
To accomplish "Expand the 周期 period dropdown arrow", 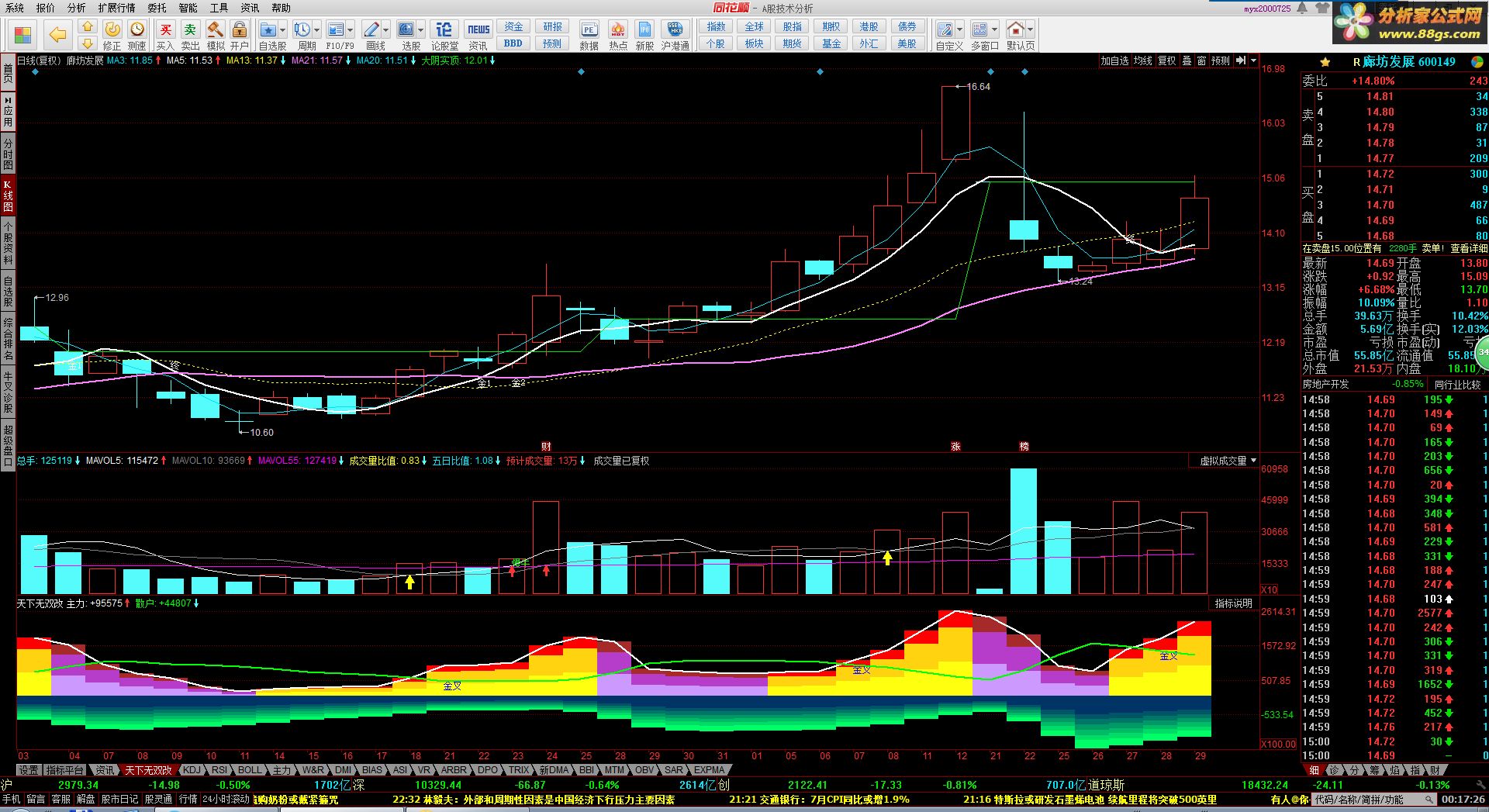I will (x=316, y=30).
